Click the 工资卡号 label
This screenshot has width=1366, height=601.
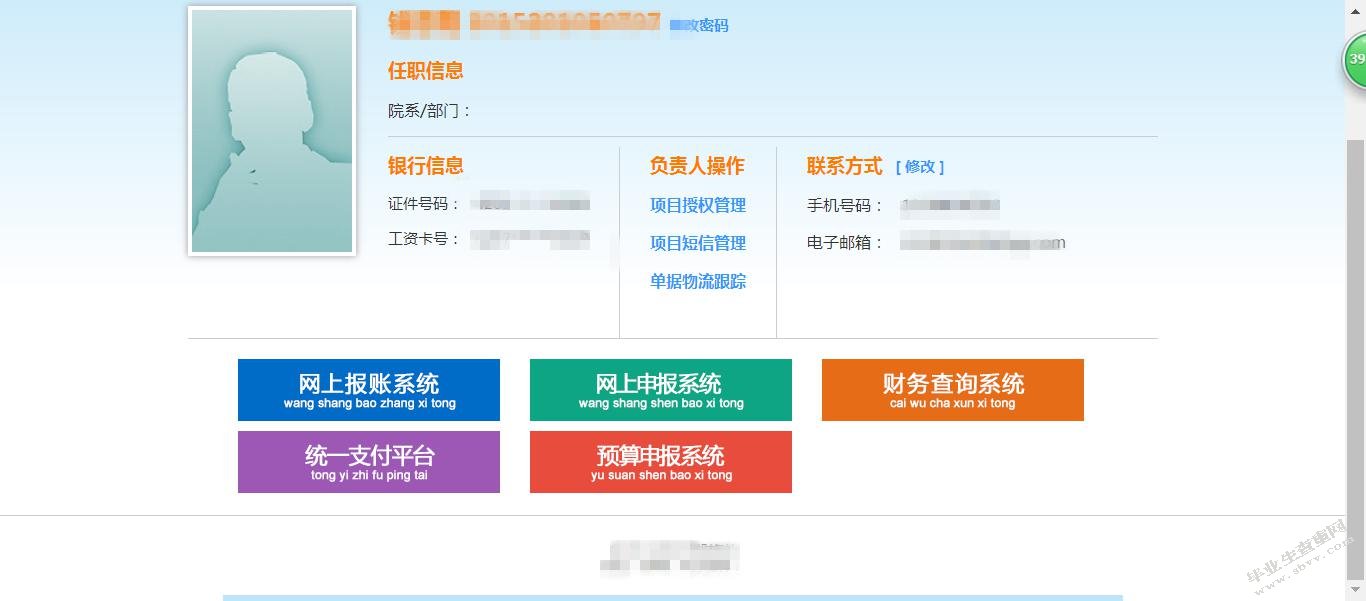click(424, 239)
